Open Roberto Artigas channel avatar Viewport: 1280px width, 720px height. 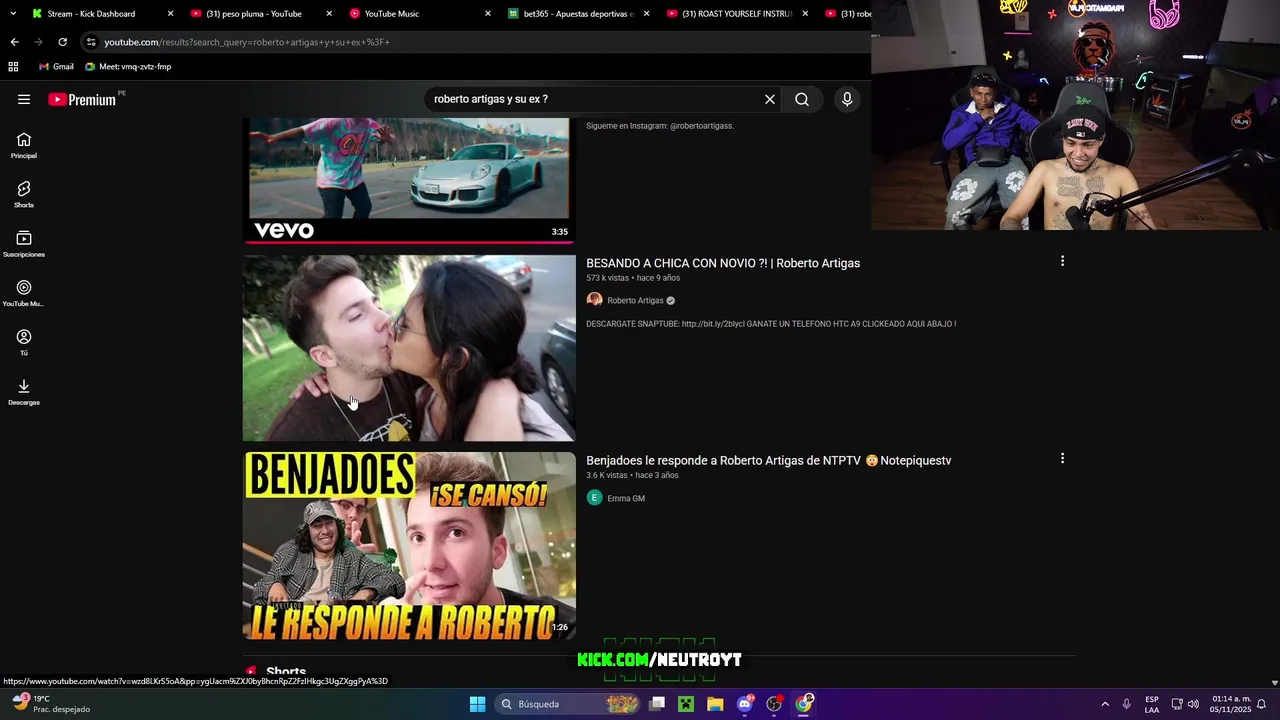(x=594, y=300)
